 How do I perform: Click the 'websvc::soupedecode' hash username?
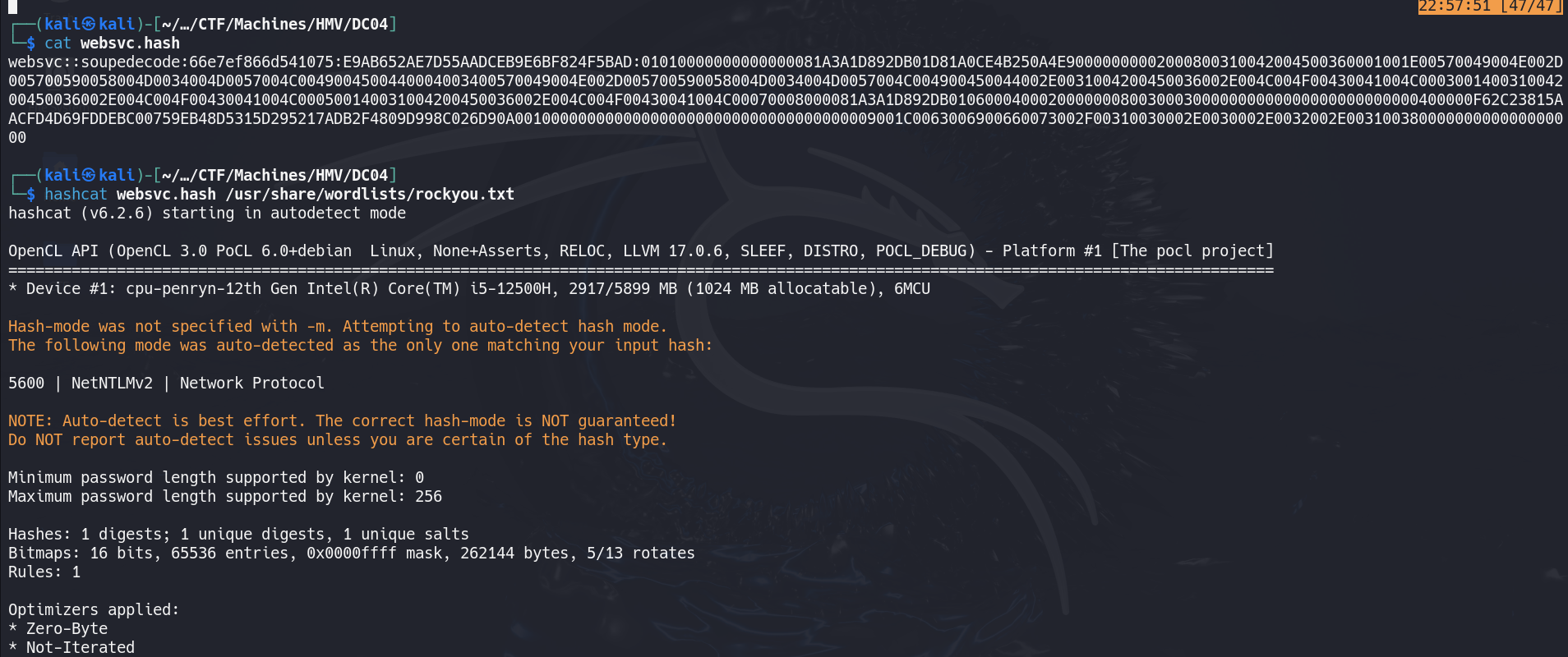coord(94,62)
